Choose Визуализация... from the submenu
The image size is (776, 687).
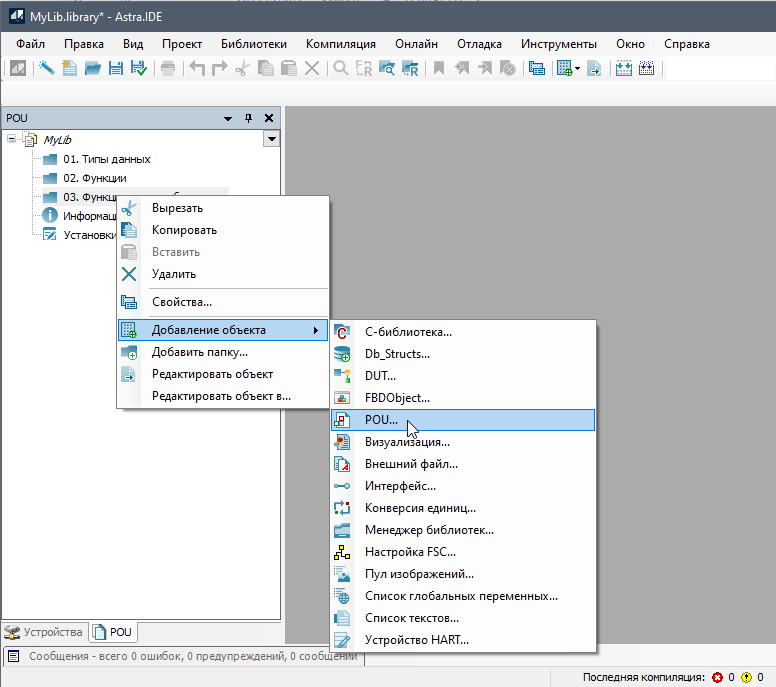click(406, 441)
